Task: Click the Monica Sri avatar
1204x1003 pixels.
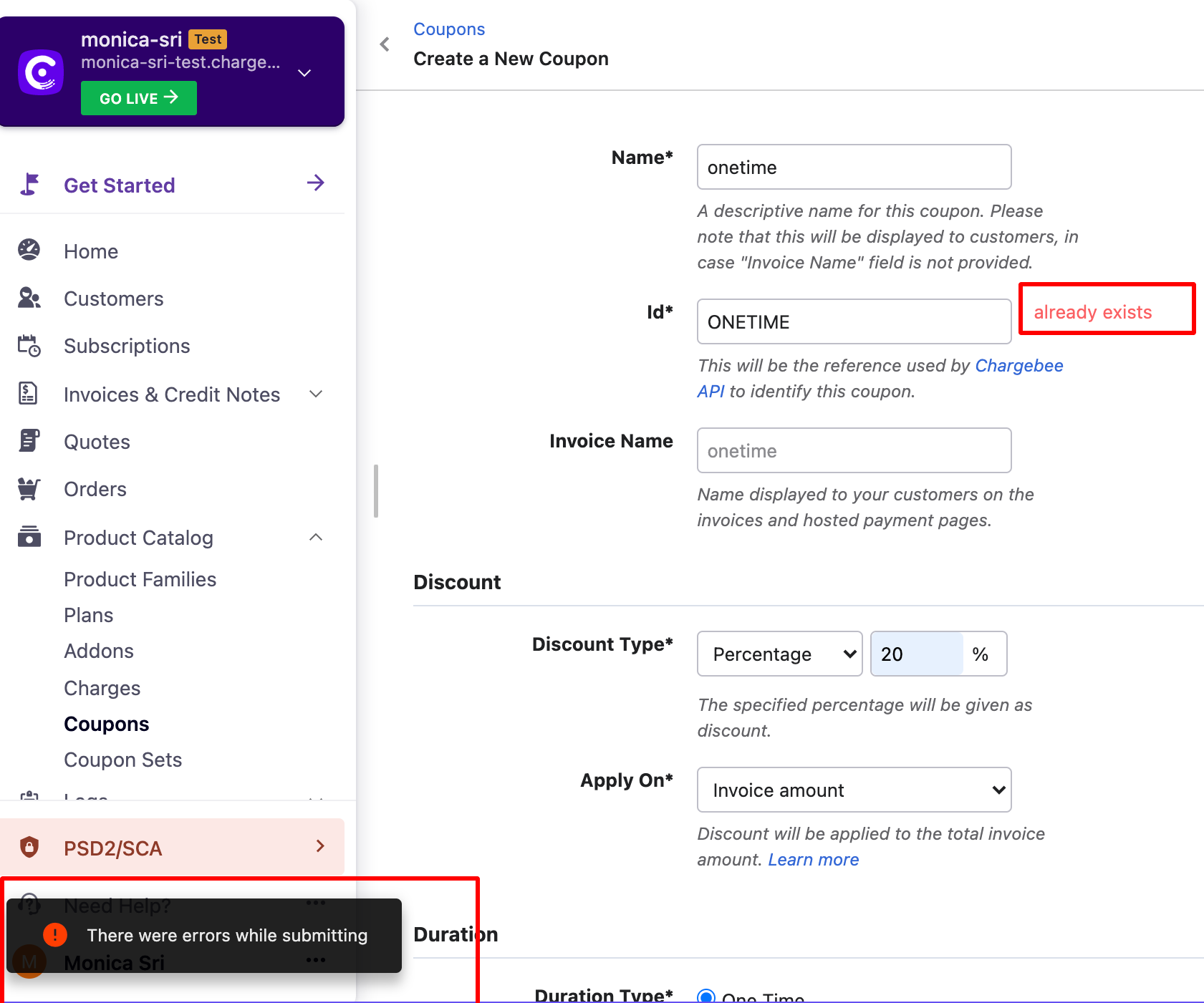Action: (29, 961)
